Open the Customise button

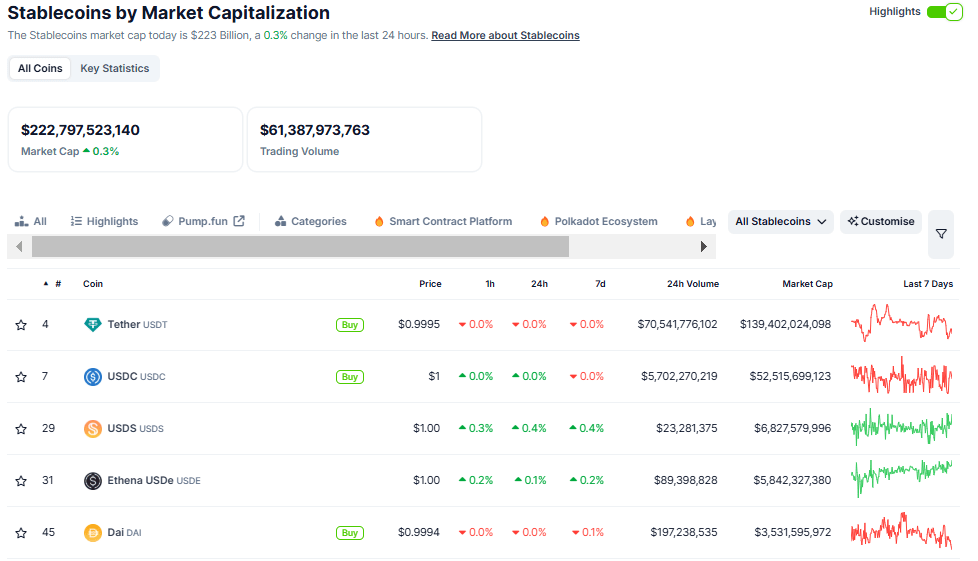(x=881, y=222)
